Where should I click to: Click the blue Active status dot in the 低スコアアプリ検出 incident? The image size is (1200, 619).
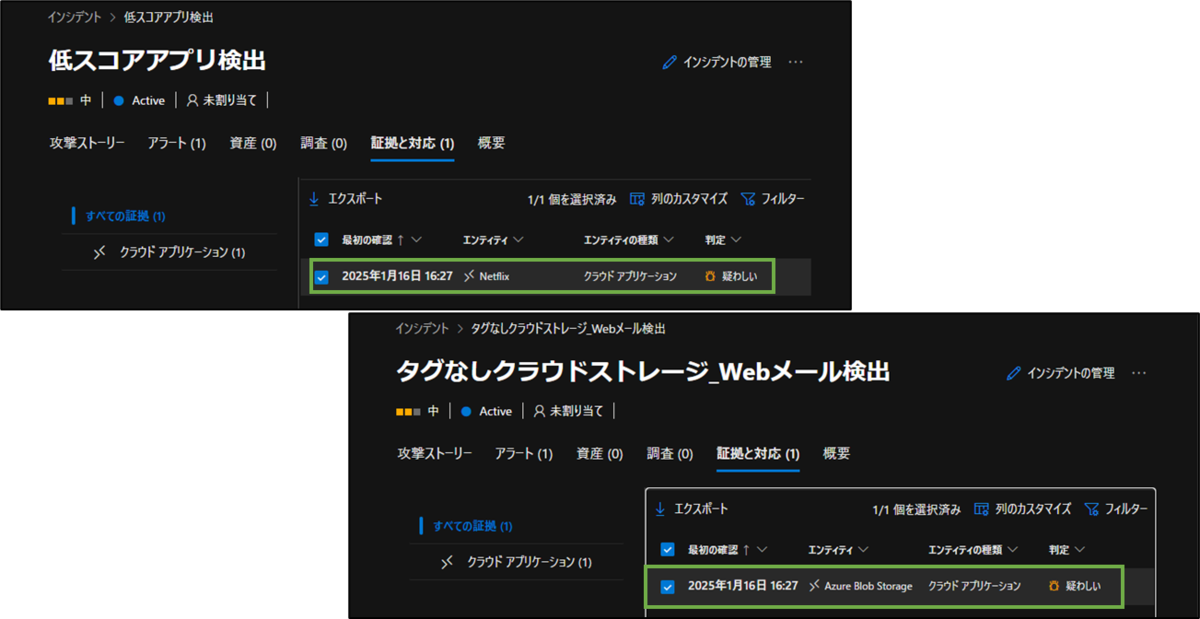118,101
